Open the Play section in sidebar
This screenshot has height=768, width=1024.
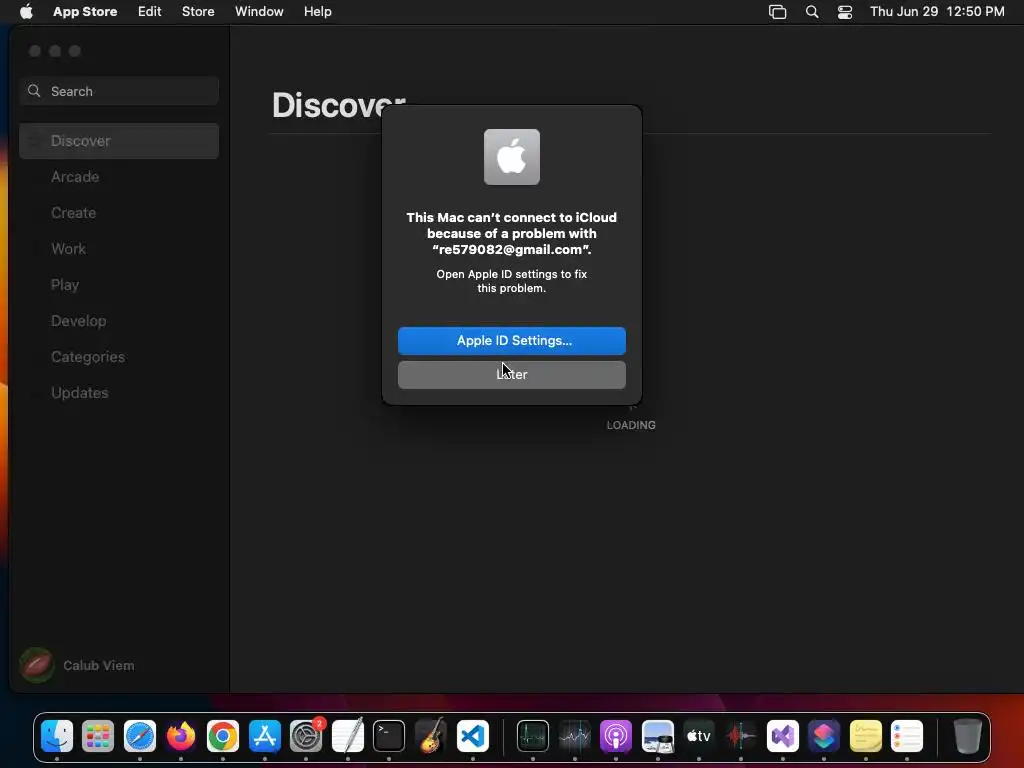tap(119, 285)
